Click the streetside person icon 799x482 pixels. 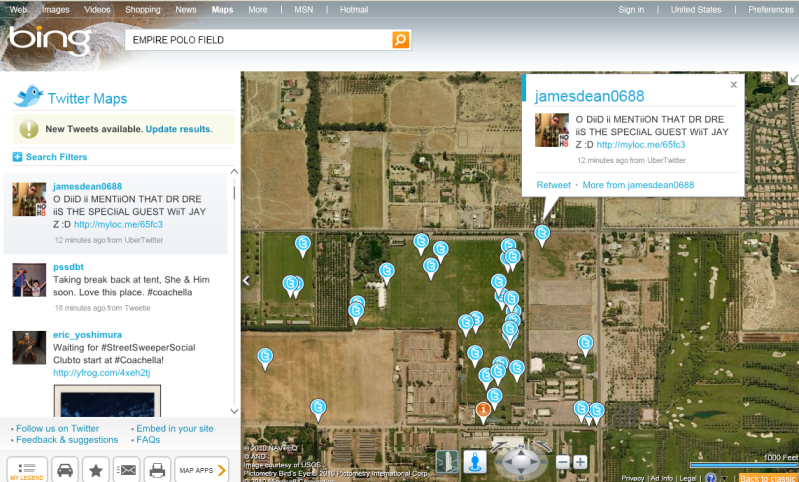click(474, 462)
